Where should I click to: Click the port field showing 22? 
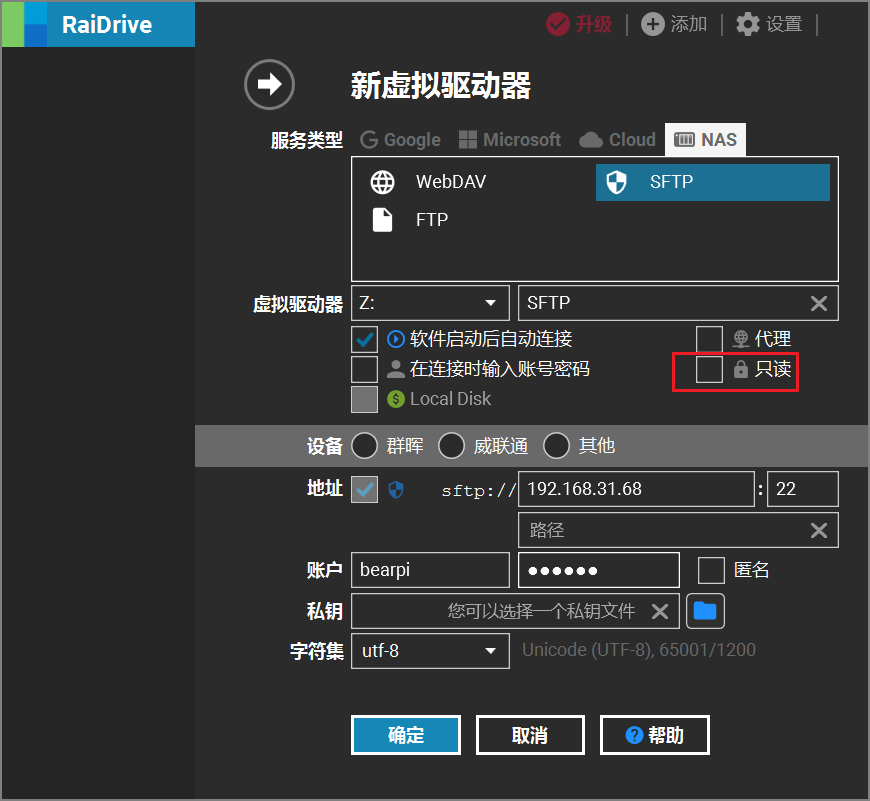click(x=802, y=489)
